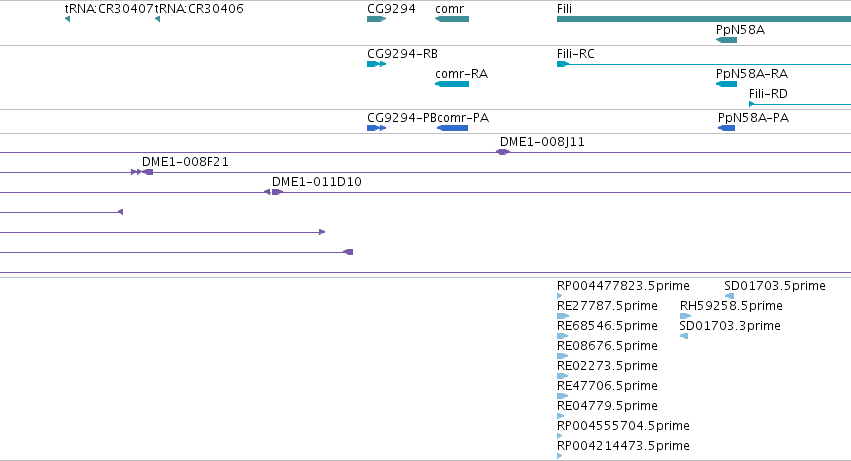
Task: Click the PpN58A-PA label
Action: coord(753,118)
